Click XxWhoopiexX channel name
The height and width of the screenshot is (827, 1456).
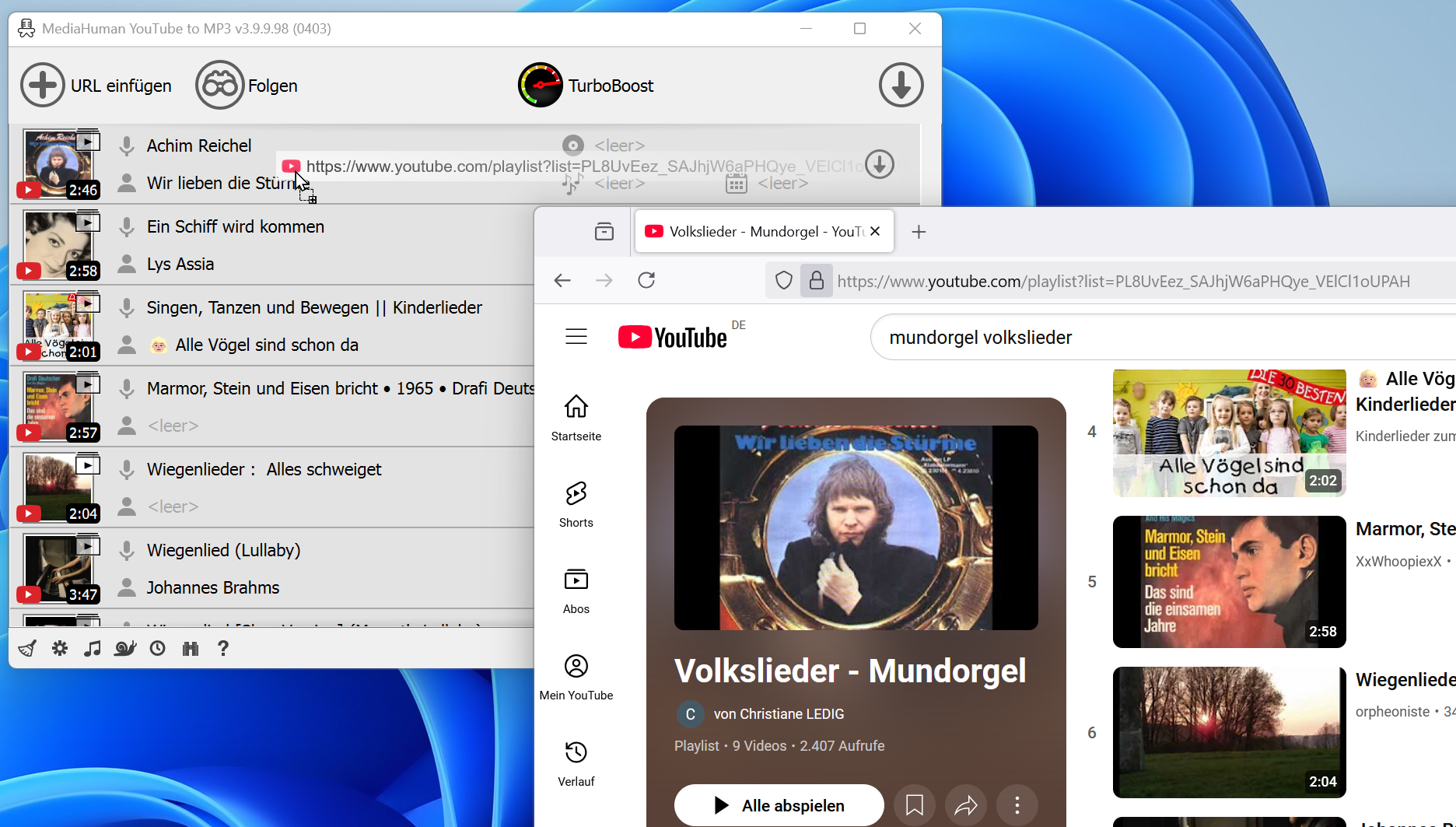pyautogui.click(x=1398, y=561)
